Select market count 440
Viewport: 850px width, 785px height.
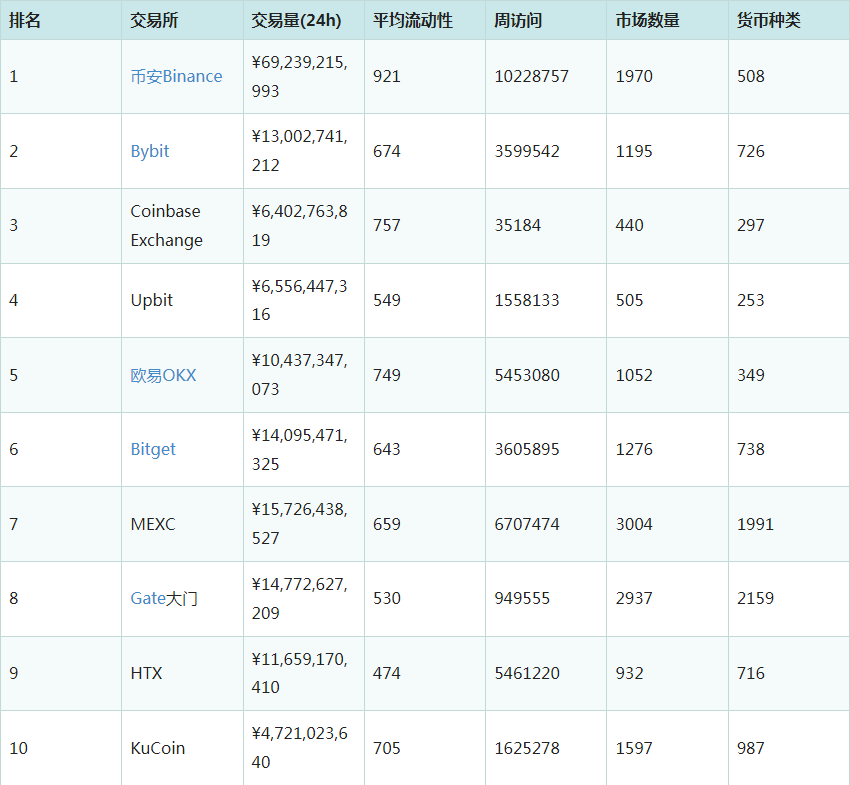(x=629, y=226)
